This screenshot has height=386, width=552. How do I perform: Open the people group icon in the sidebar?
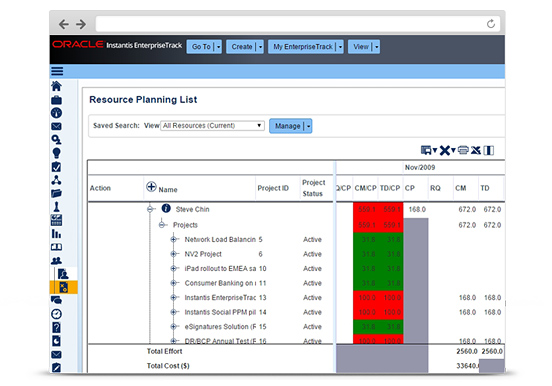tap(56, 261)
